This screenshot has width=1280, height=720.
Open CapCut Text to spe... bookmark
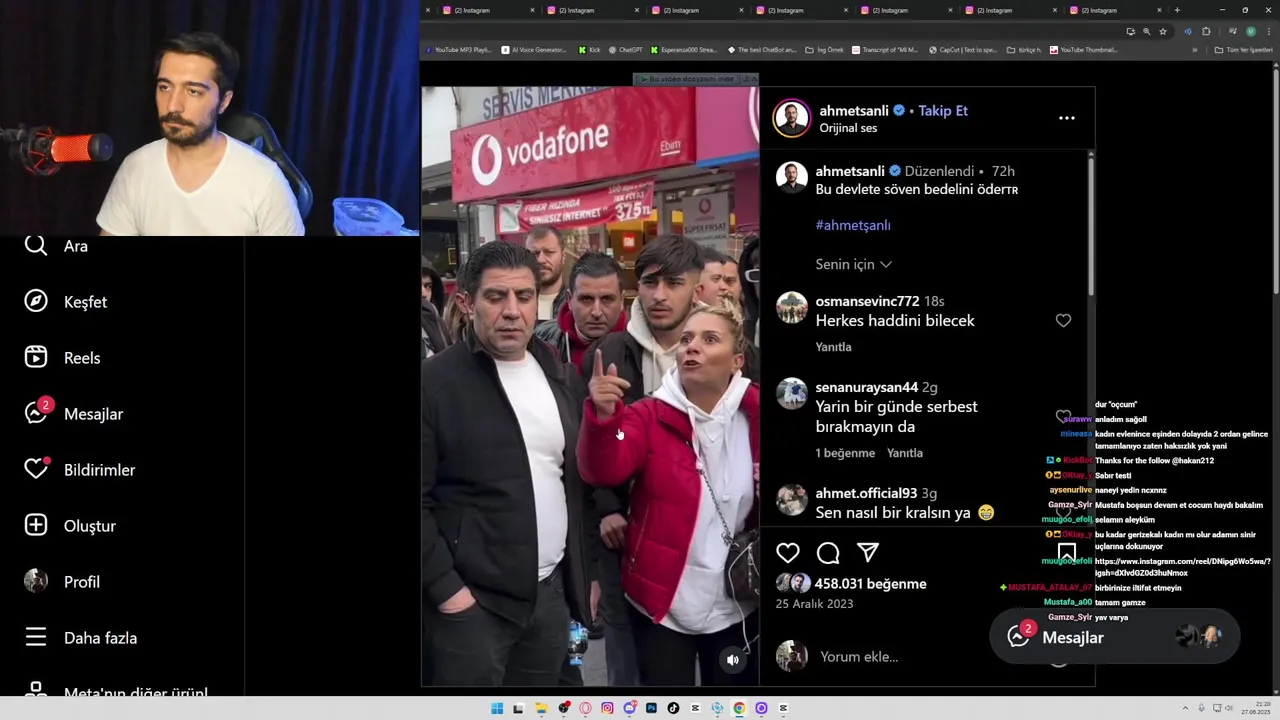coord(963,49)
